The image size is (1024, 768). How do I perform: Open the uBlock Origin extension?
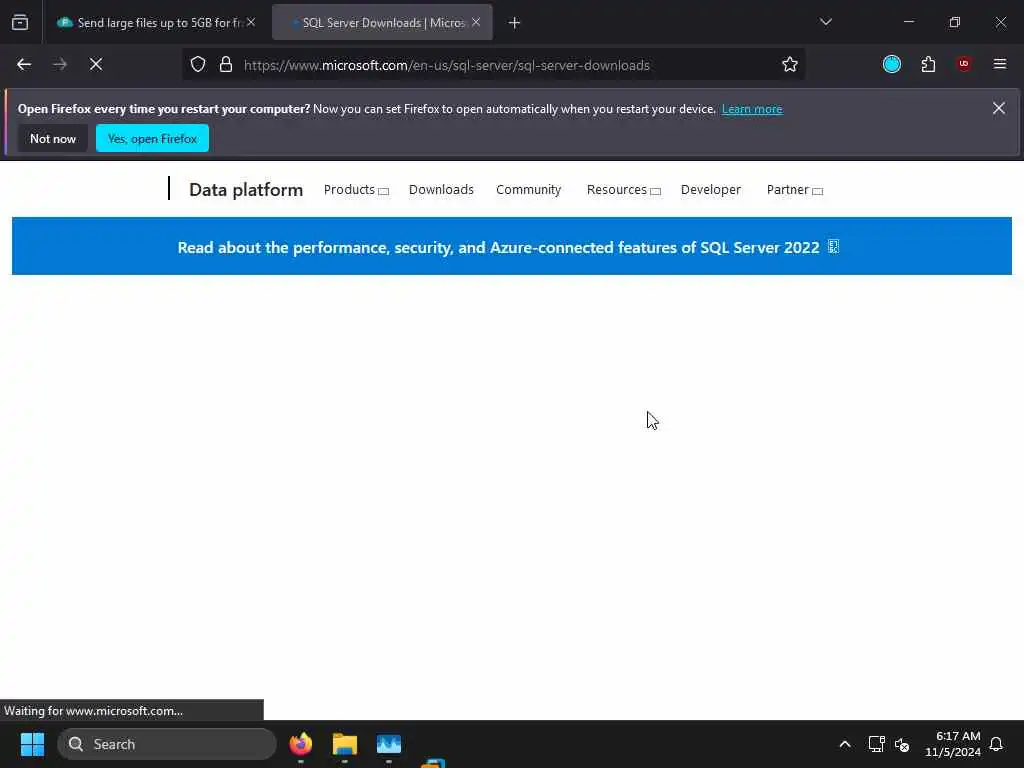pyautogui.click(x=964, y=64)
